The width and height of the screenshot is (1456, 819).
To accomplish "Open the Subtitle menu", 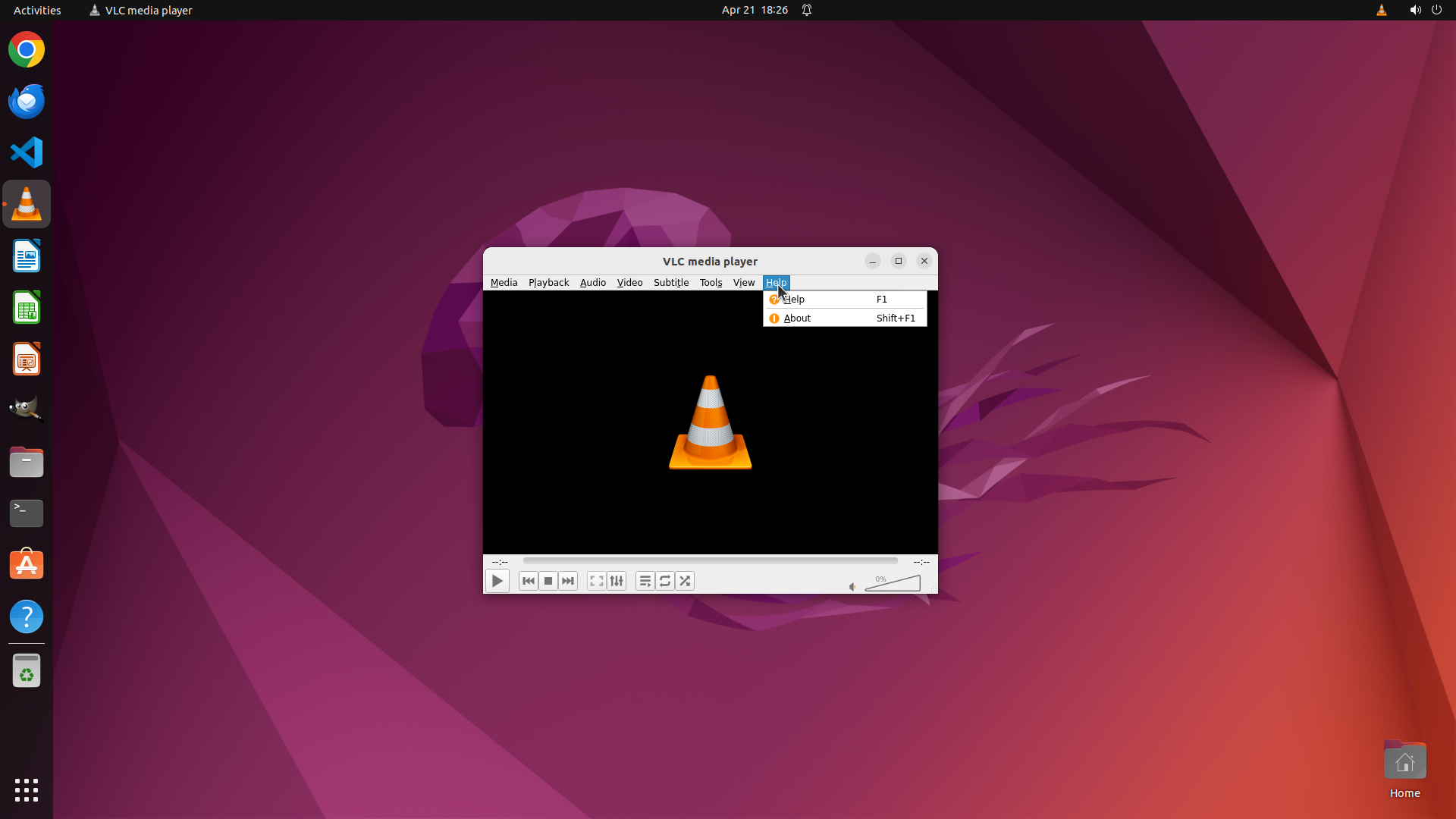I will (670, 282).
